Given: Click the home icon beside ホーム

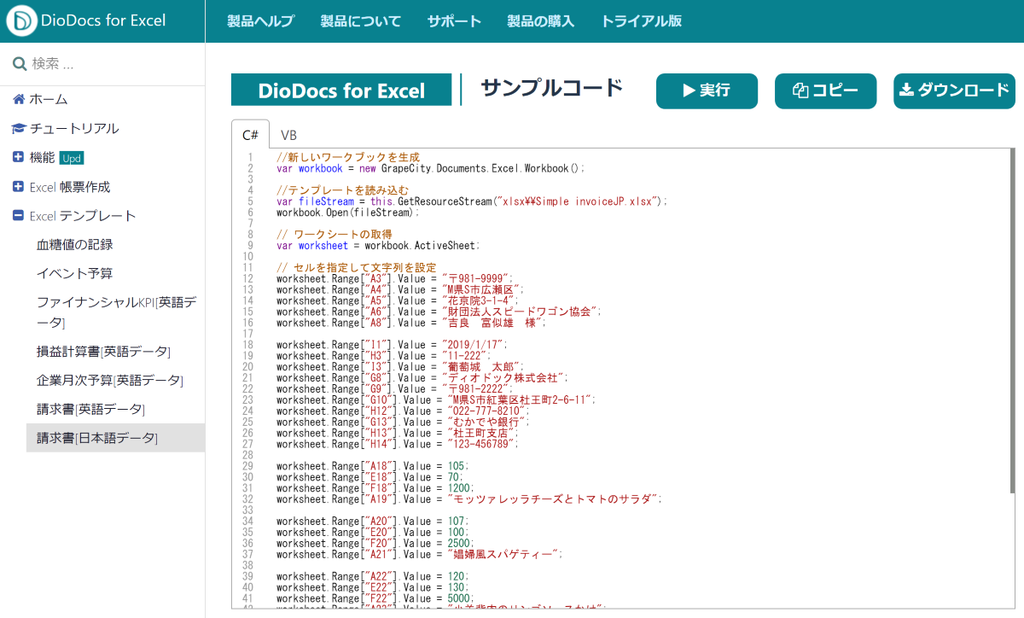Looking at the screenshot, I should click(x=19, y=99).
